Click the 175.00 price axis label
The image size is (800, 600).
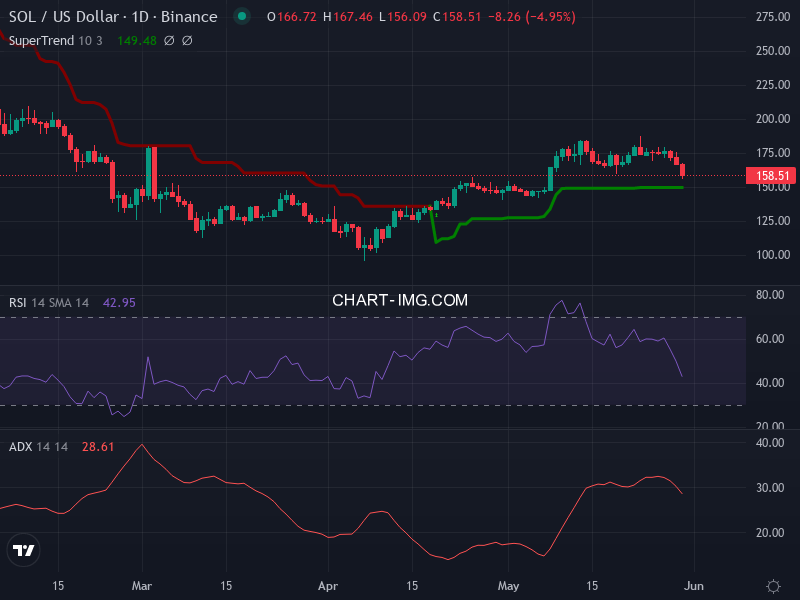pyautogui.click(x=773, y=153)
